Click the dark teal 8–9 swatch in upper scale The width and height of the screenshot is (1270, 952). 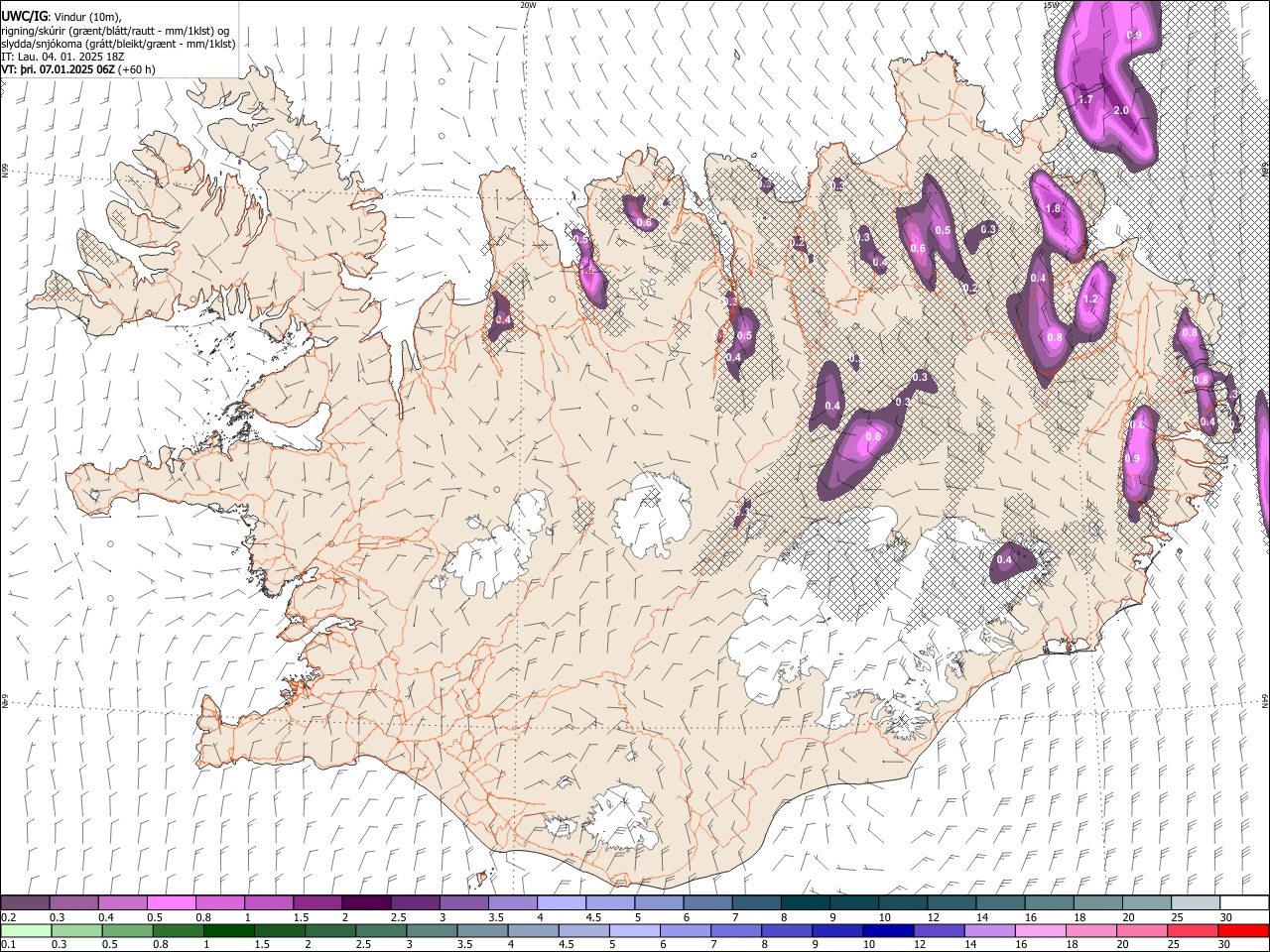tap(804, 903)
